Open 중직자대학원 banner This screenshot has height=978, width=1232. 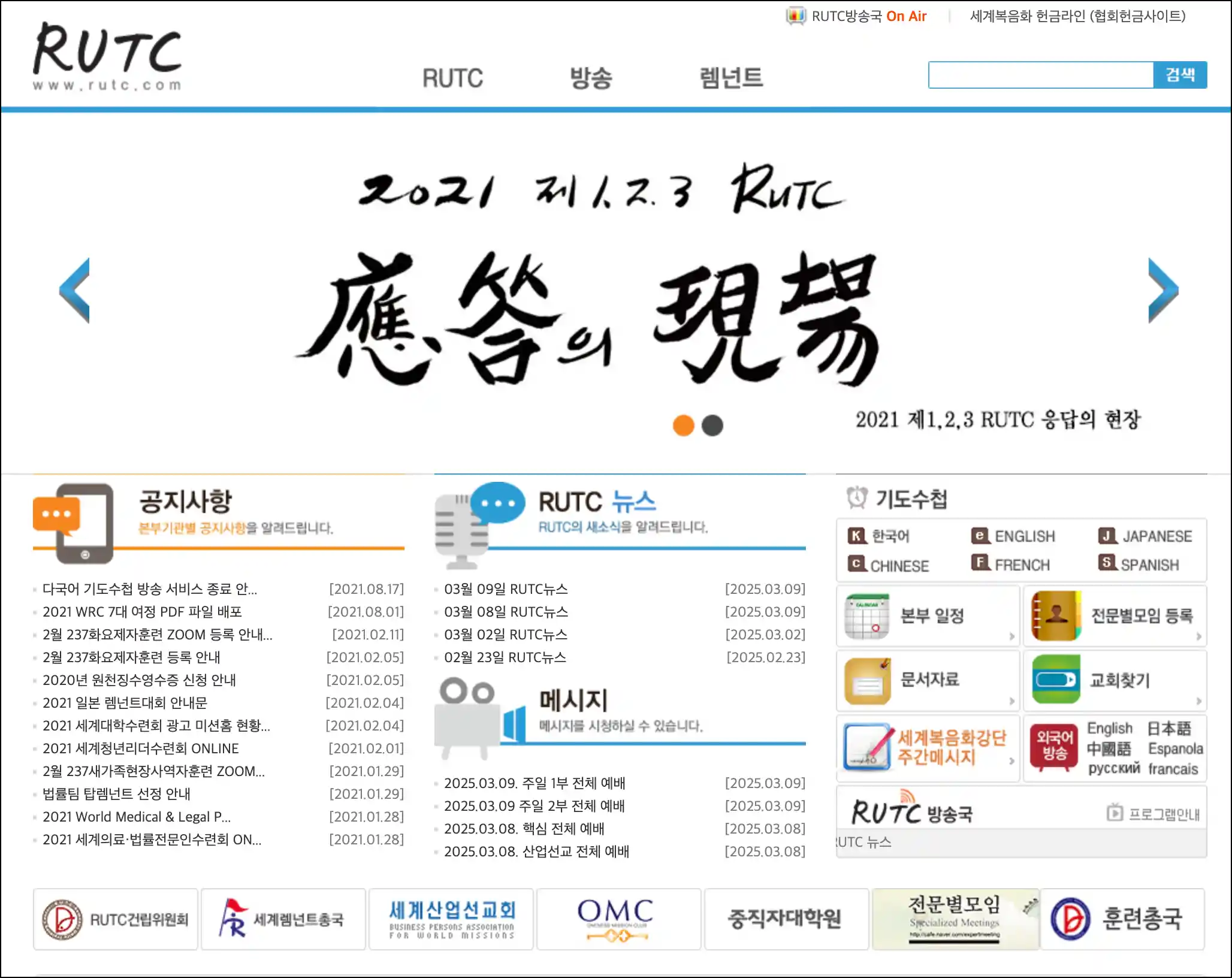point(787,919)
